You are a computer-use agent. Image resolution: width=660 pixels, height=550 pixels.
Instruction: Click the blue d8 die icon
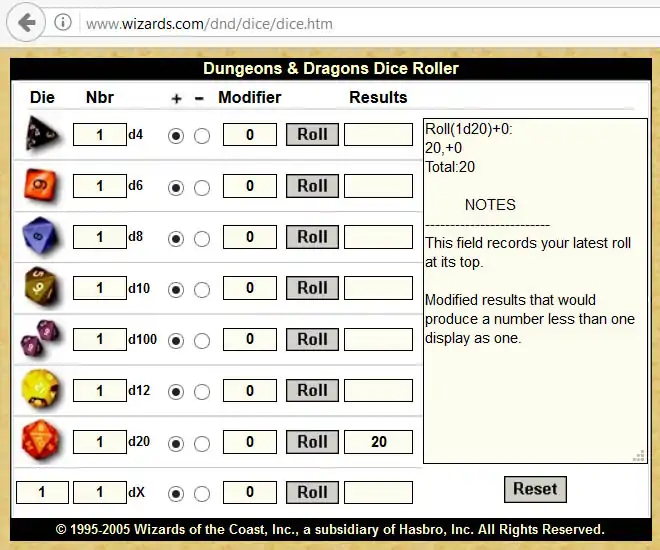point(42,237)
